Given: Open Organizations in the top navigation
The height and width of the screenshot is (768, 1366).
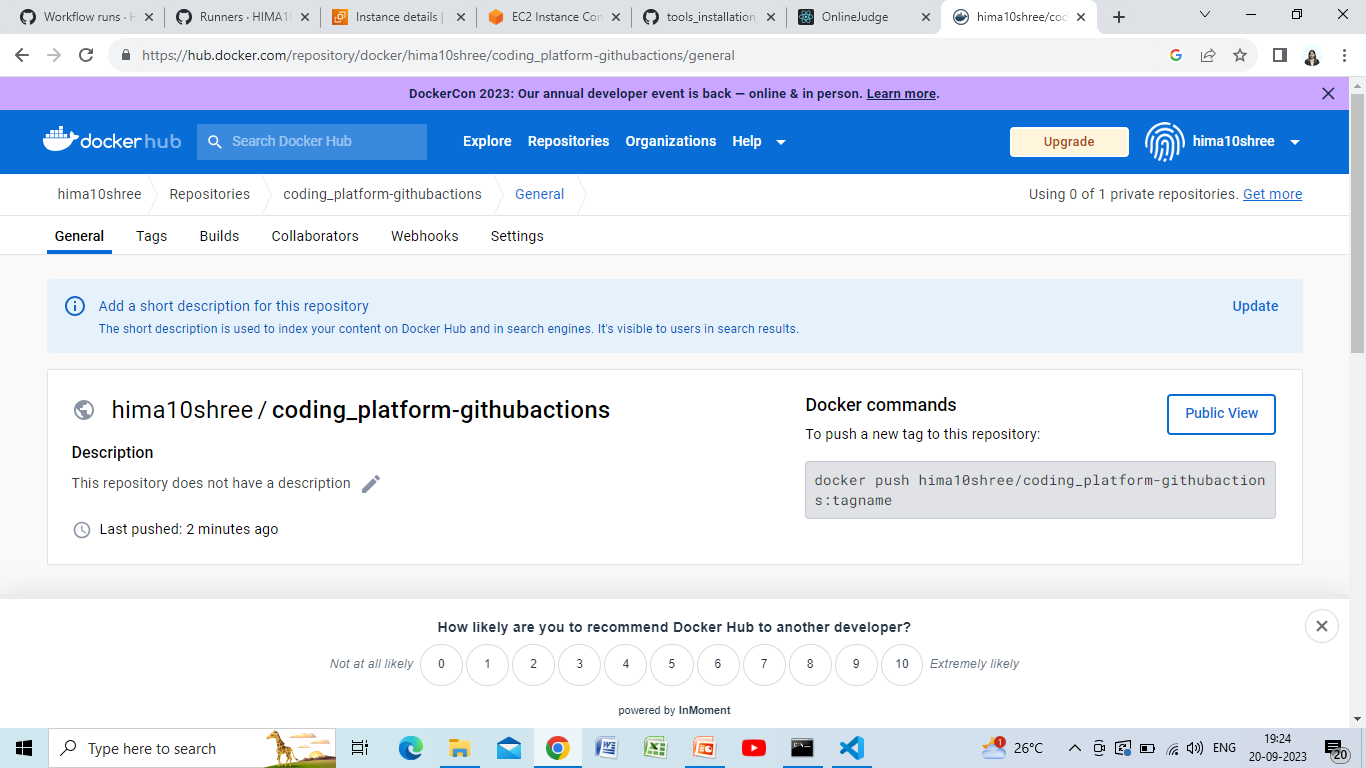Looking at the screenshot, I should (x=671, y=141).
